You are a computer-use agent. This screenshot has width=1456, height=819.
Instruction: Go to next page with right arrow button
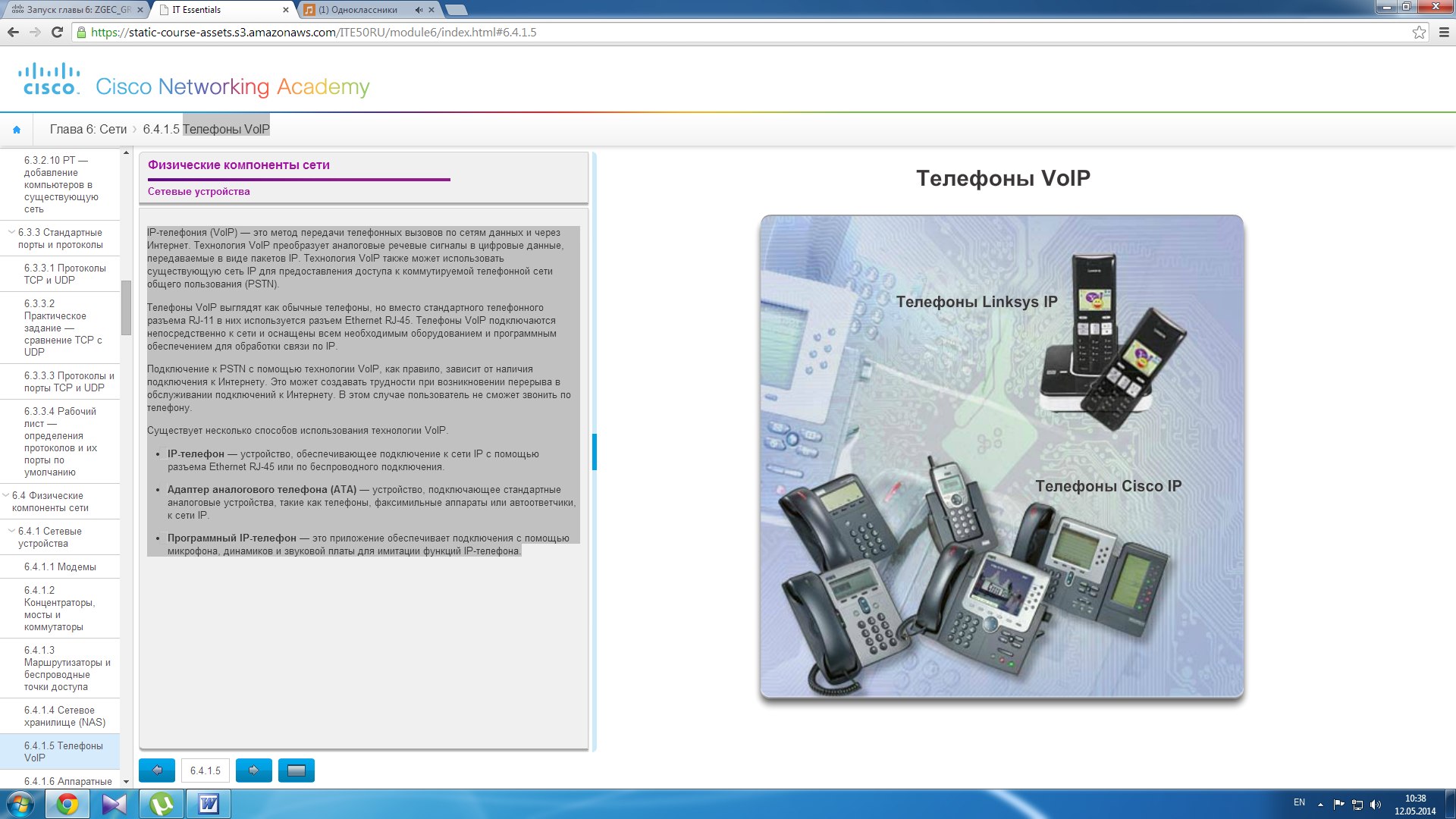click(254, 770)
